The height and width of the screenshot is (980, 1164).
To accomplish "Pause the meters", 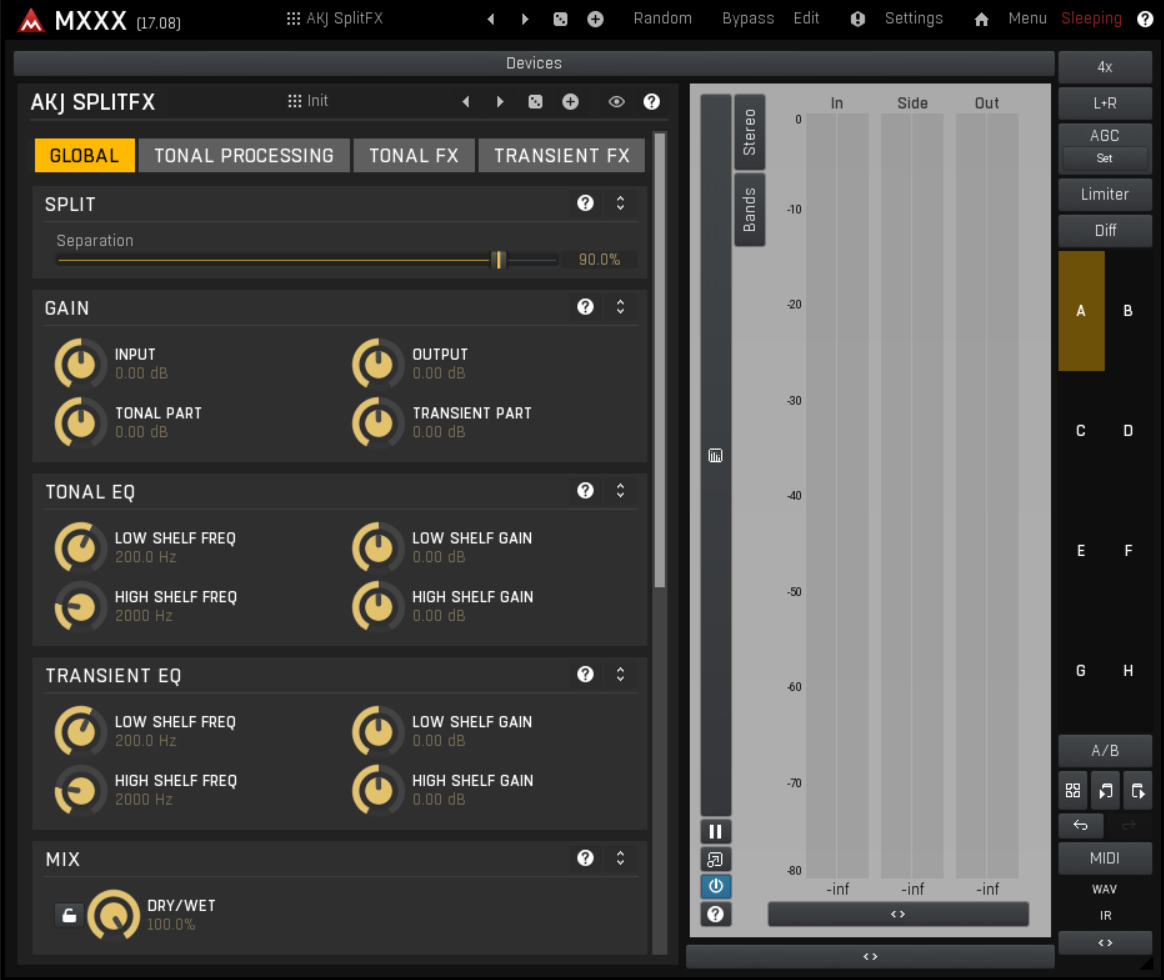I will coord(716,832).
